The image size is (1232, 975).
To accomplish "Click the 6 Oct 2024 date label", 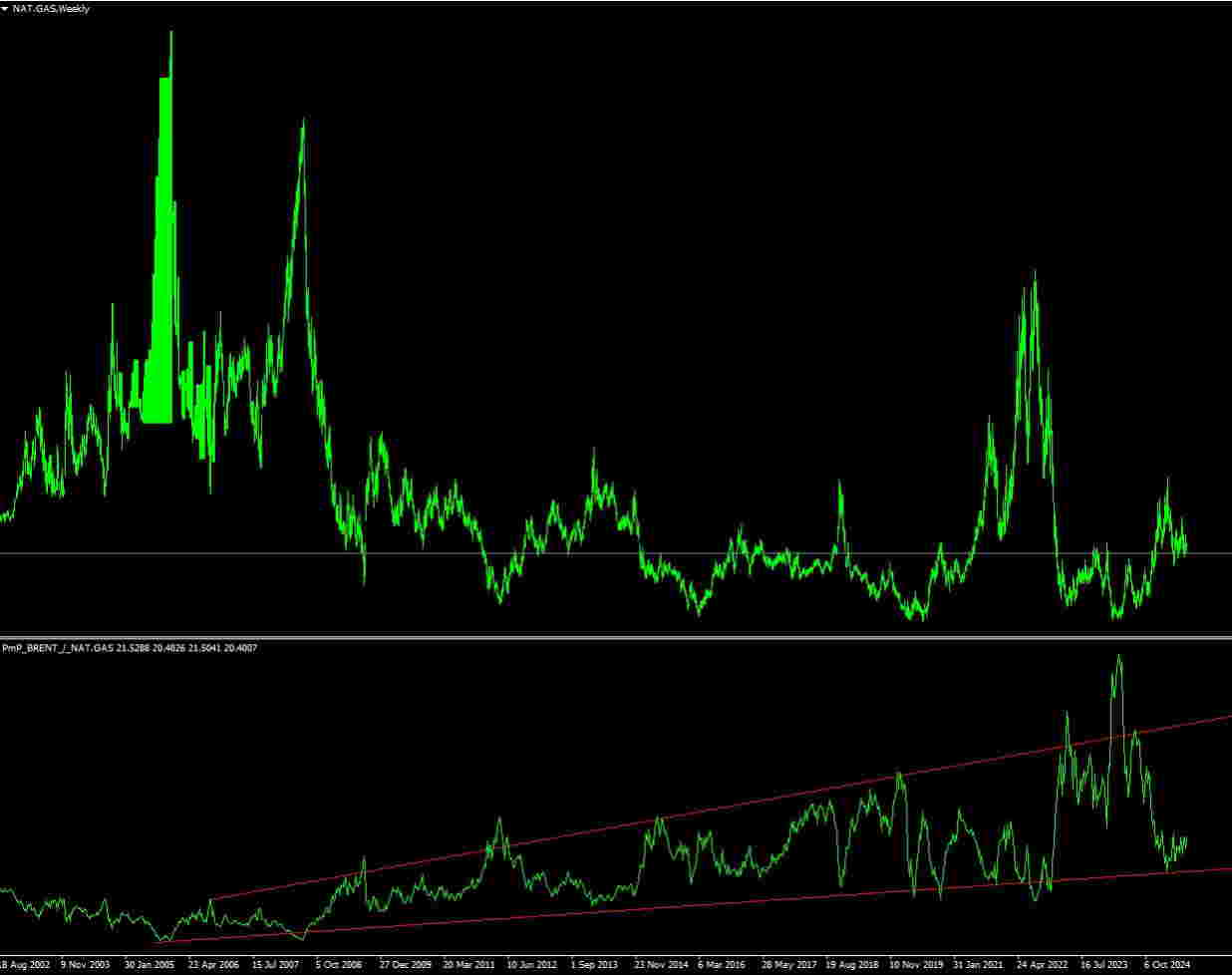I will 1167,965.
